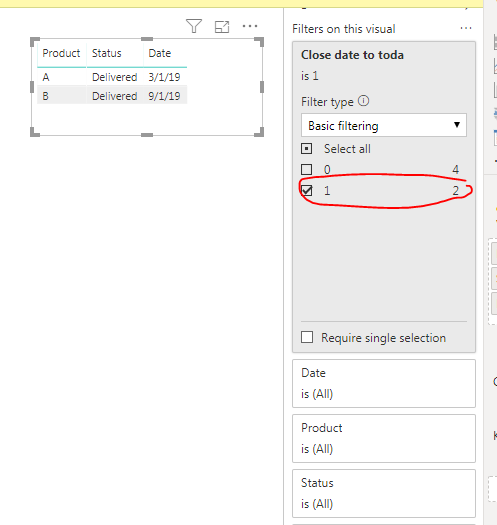The height and width of the screenshot is (525, 497).
Task: Open More options ellipsis above table visual
Action: pyautogui.click(x=250, y=26)
